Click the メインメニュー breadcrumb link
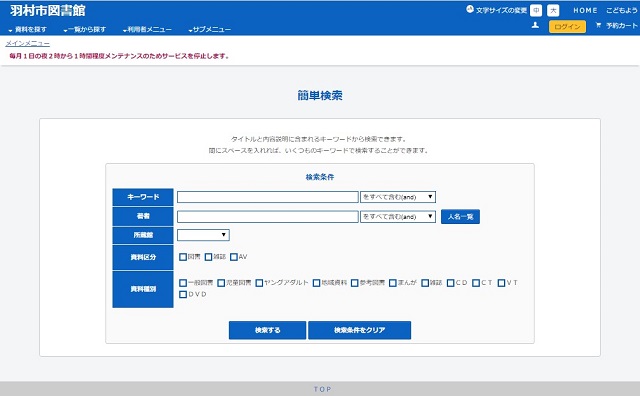Screen dimensions: 640x396 (x=28, y=43)
